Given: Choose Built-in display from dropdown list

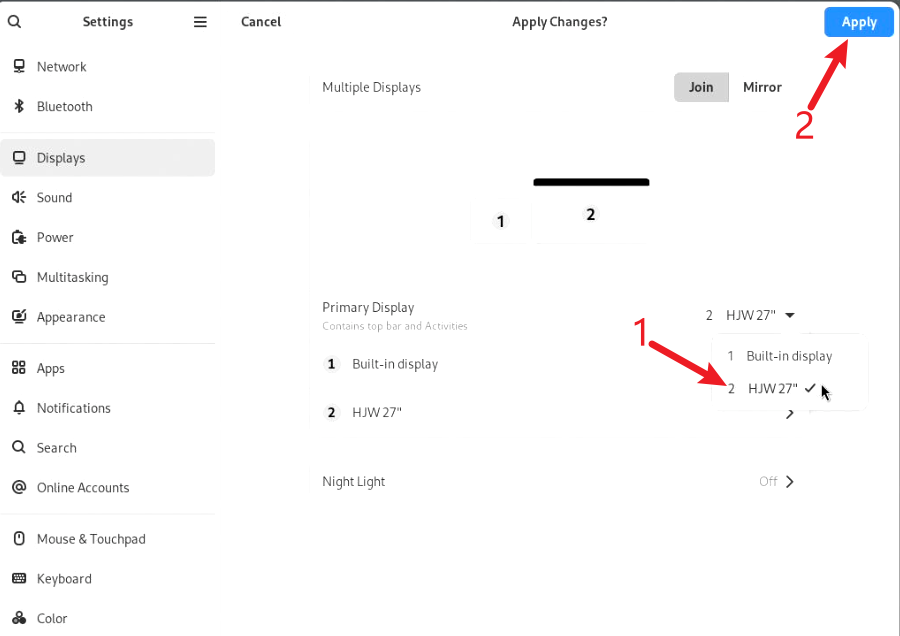Looking at the screenshot, I should 788,356.
